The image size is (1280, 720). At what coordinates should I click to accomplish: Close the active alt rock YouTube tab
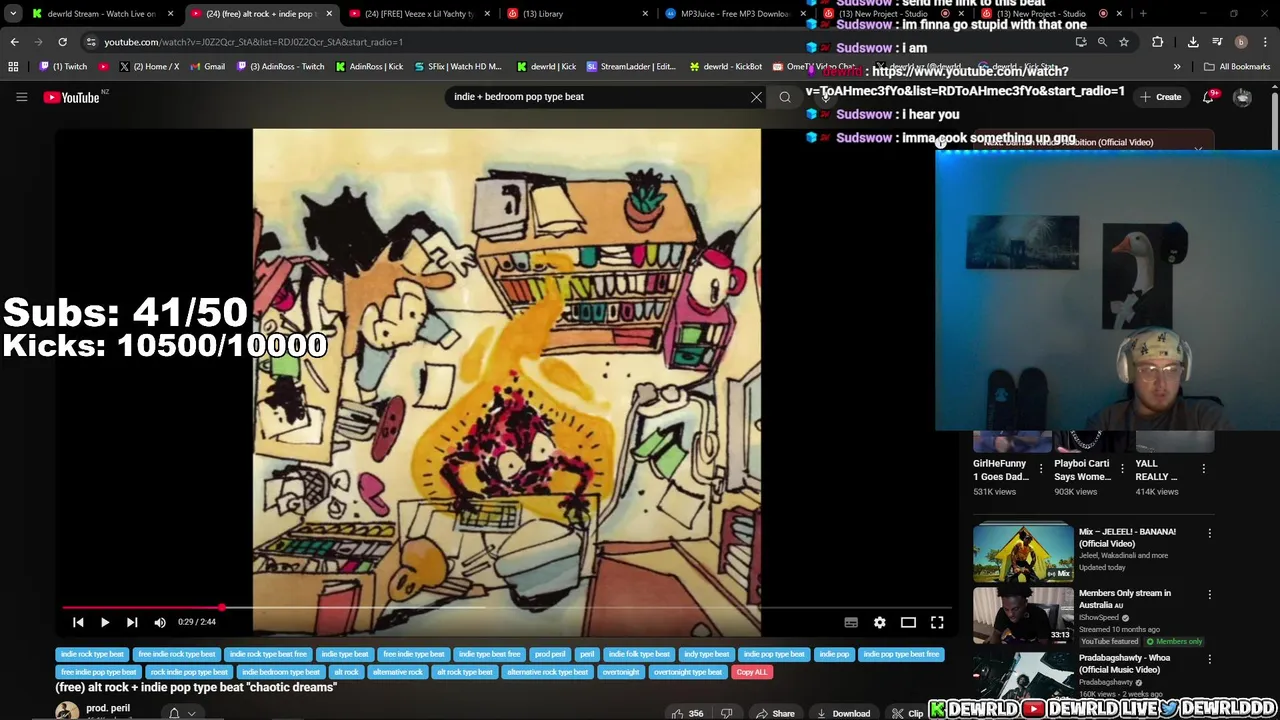pyautogui.click(x=329, y=14)
